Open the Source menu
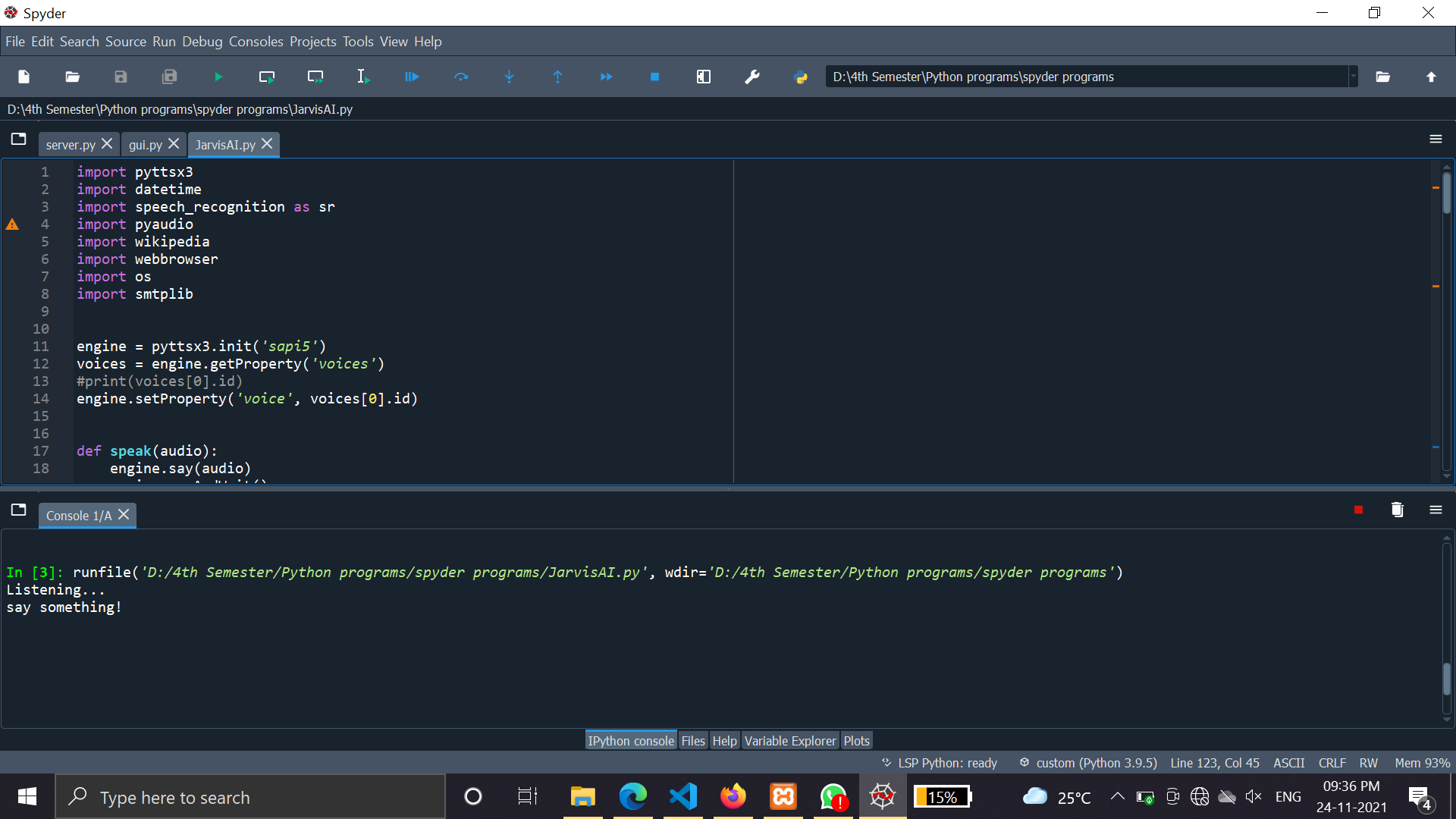 coord(126,42)
